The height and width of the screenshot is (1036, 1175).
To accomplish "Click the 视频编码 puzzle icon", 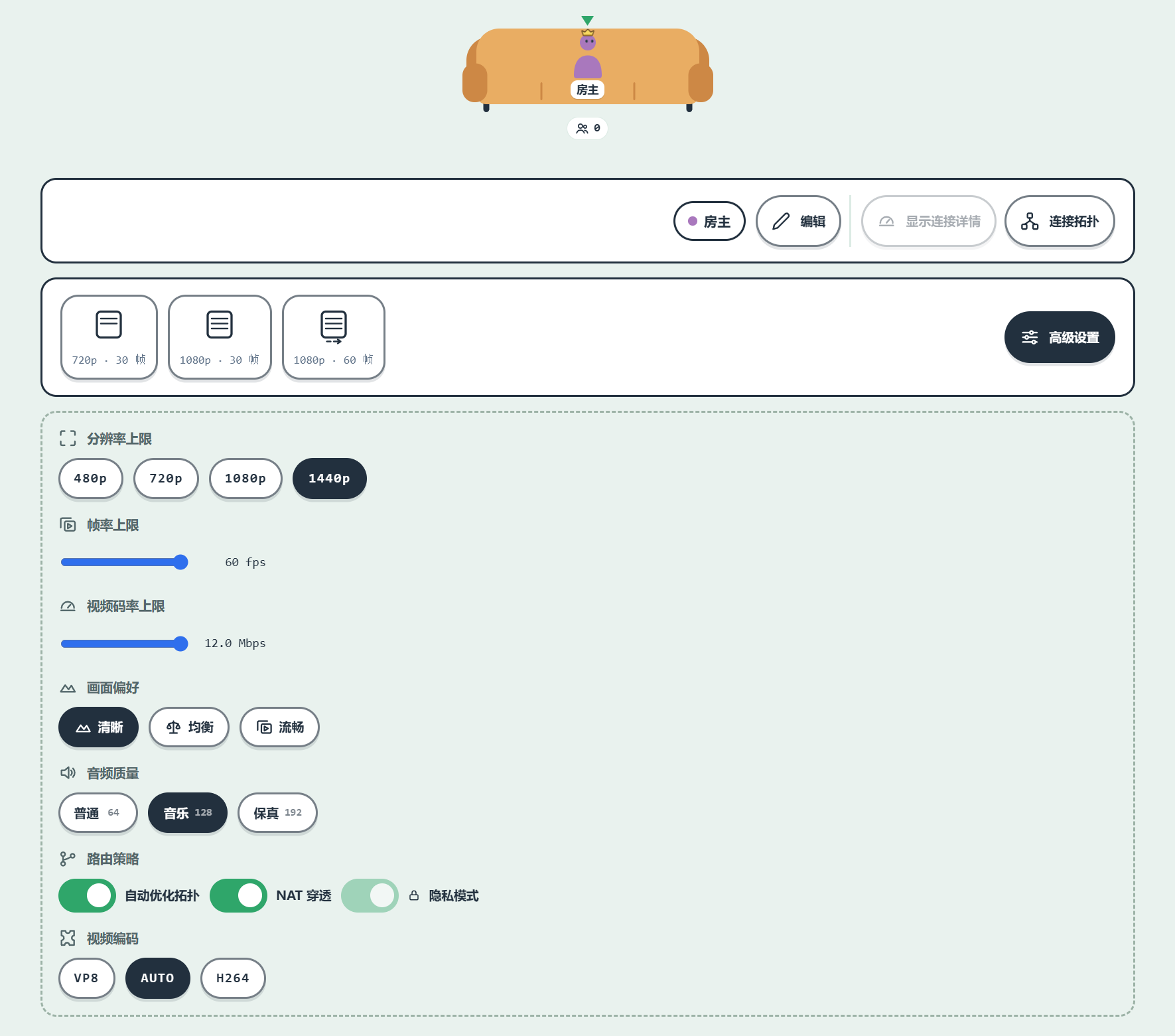I will [x=68, y=938].
